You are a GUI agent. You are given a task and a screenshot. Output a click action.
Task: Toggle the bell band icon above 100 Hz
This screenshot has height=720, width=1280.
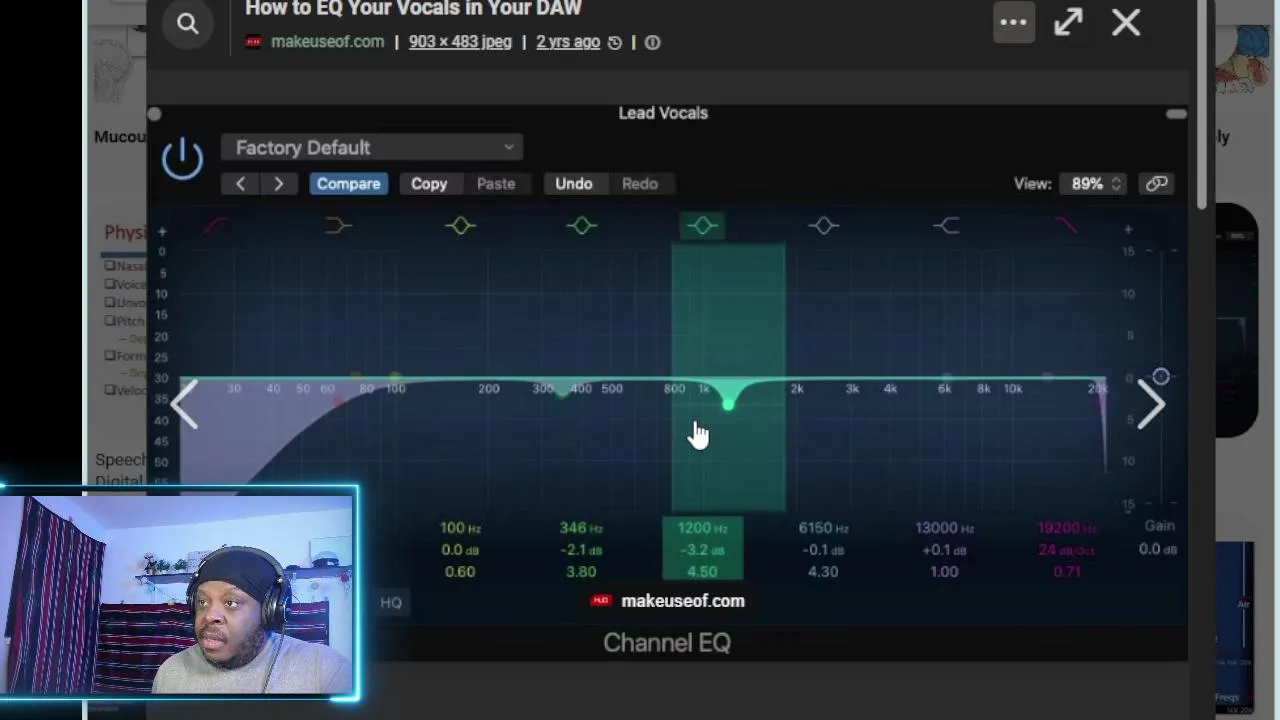[460, 226]
